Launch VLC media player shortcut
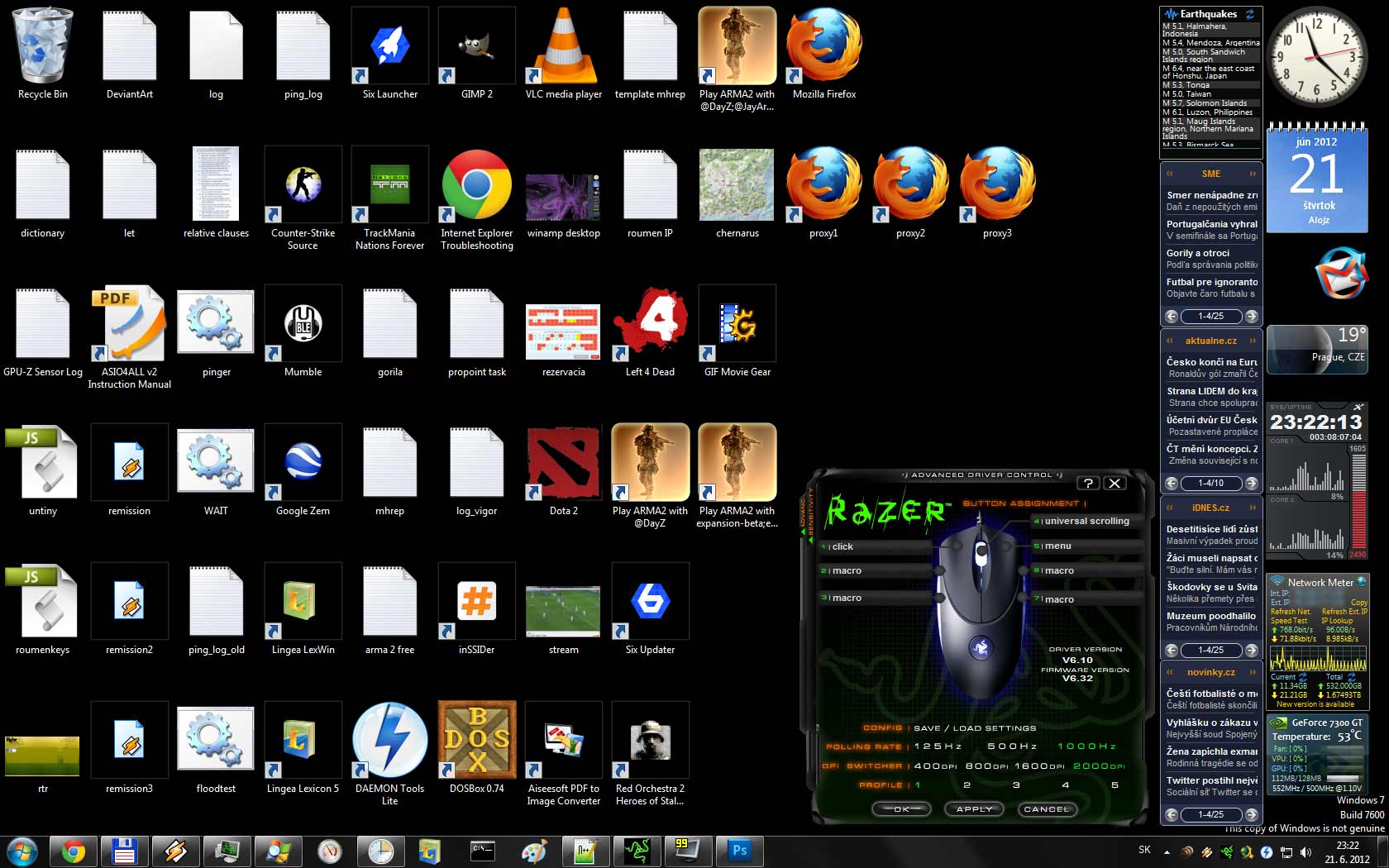The width and height of the screenshot is (1389, 868). click(x=564, y=53)
